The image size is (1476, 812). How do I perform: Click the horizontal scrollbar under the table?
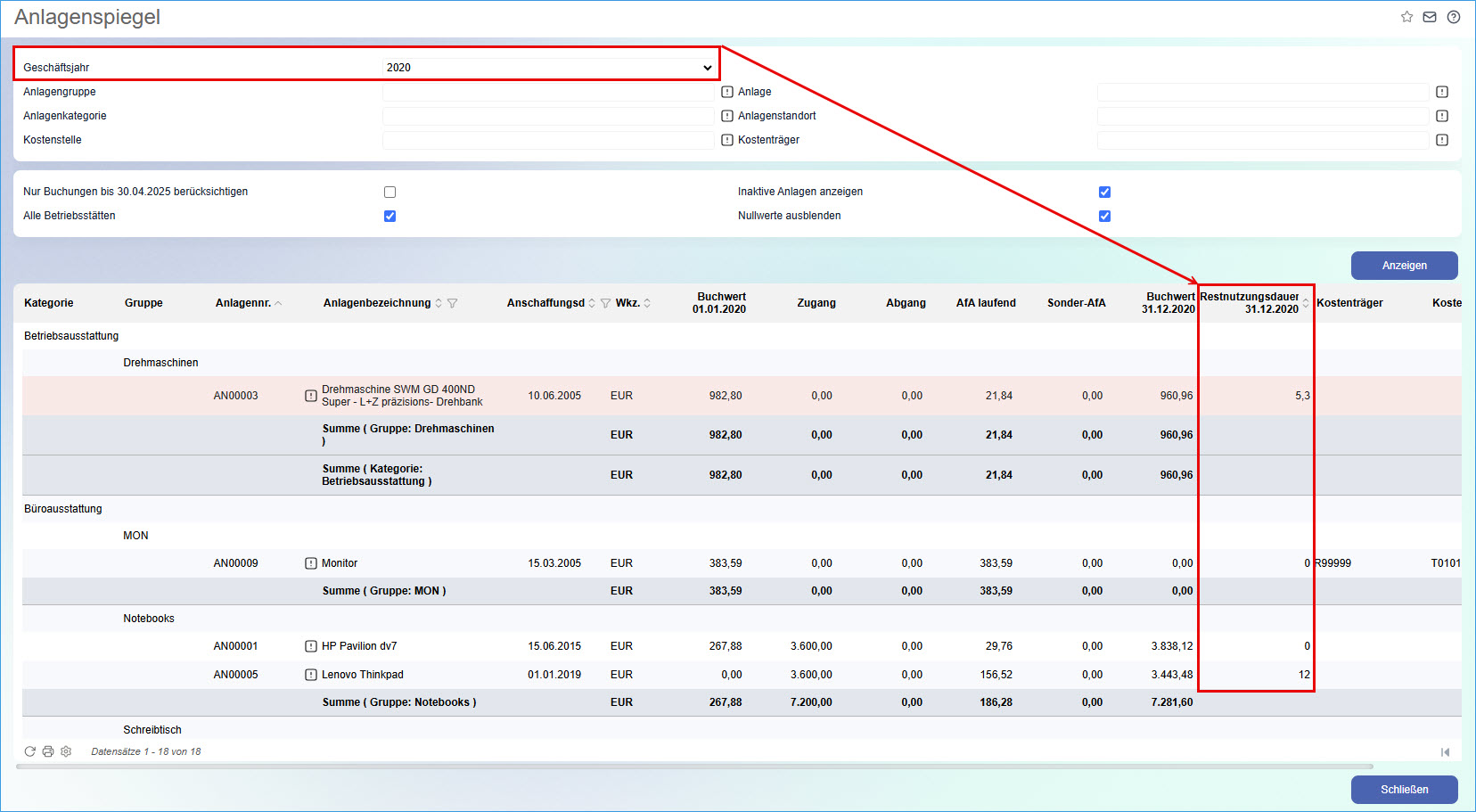pyautogui.click(x=694, y=767)
